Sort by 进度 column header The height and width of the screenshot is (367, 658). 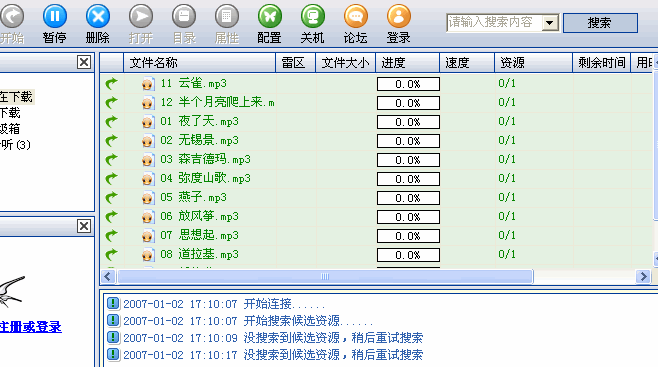point(407,63)
